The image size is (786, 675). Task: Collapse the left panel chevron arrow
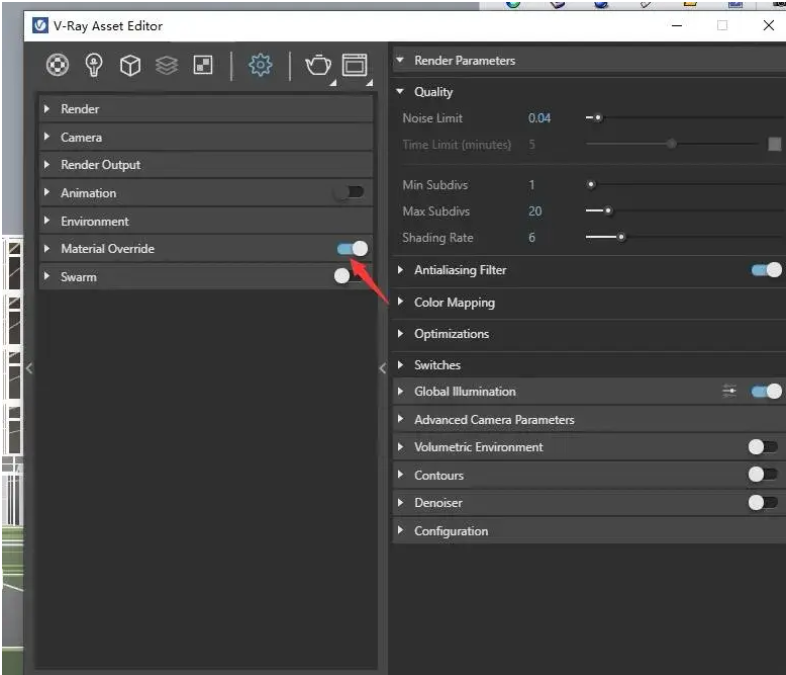pyautogui.click(x=30, y=368)
